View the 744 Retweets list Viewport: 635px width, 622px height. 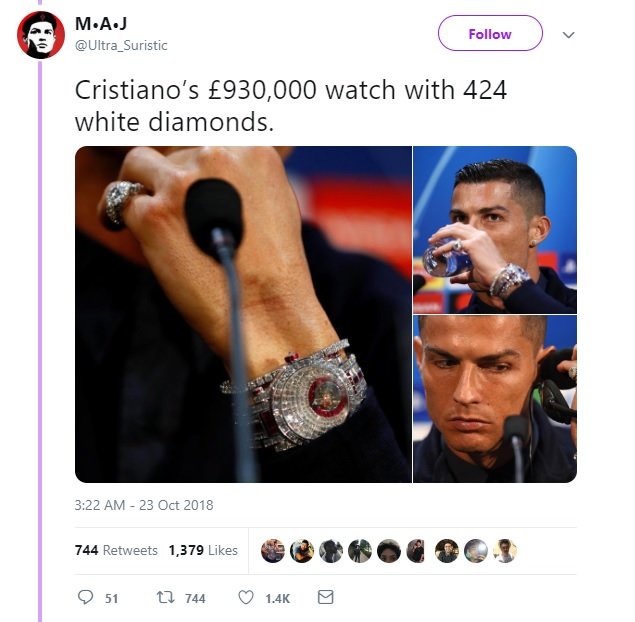[116, 550]
